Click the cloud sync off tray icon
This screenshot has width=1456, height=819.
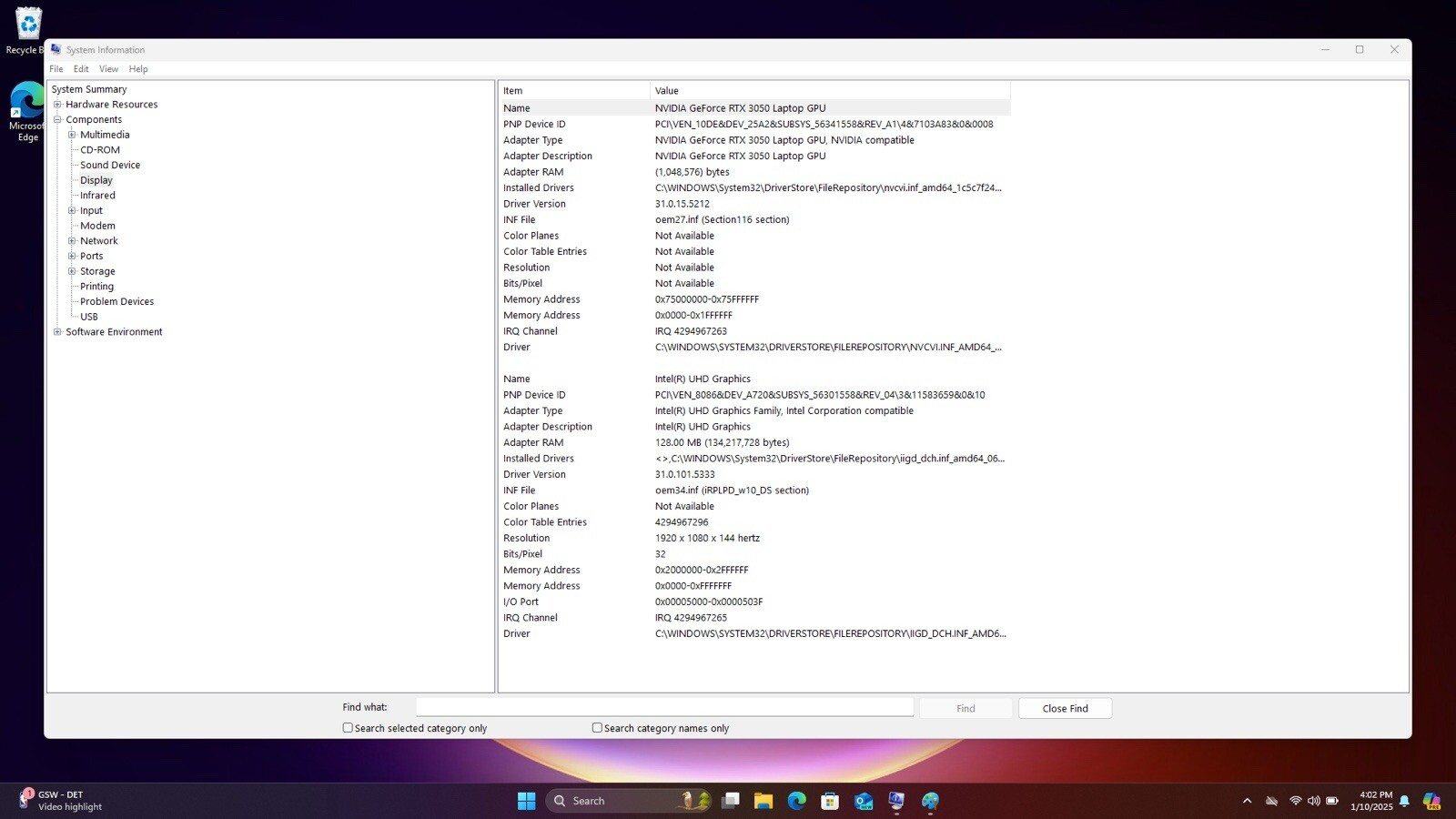1271,801
